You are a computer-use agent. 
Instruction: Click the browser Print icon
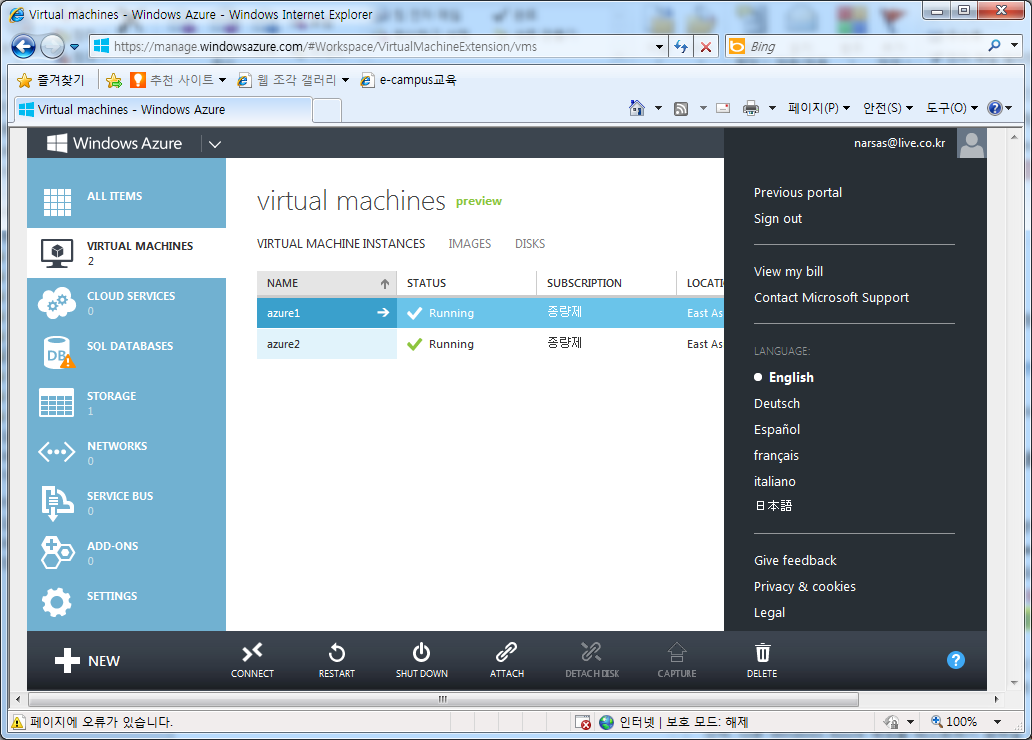pyautogui.click(x=750, y=108)
